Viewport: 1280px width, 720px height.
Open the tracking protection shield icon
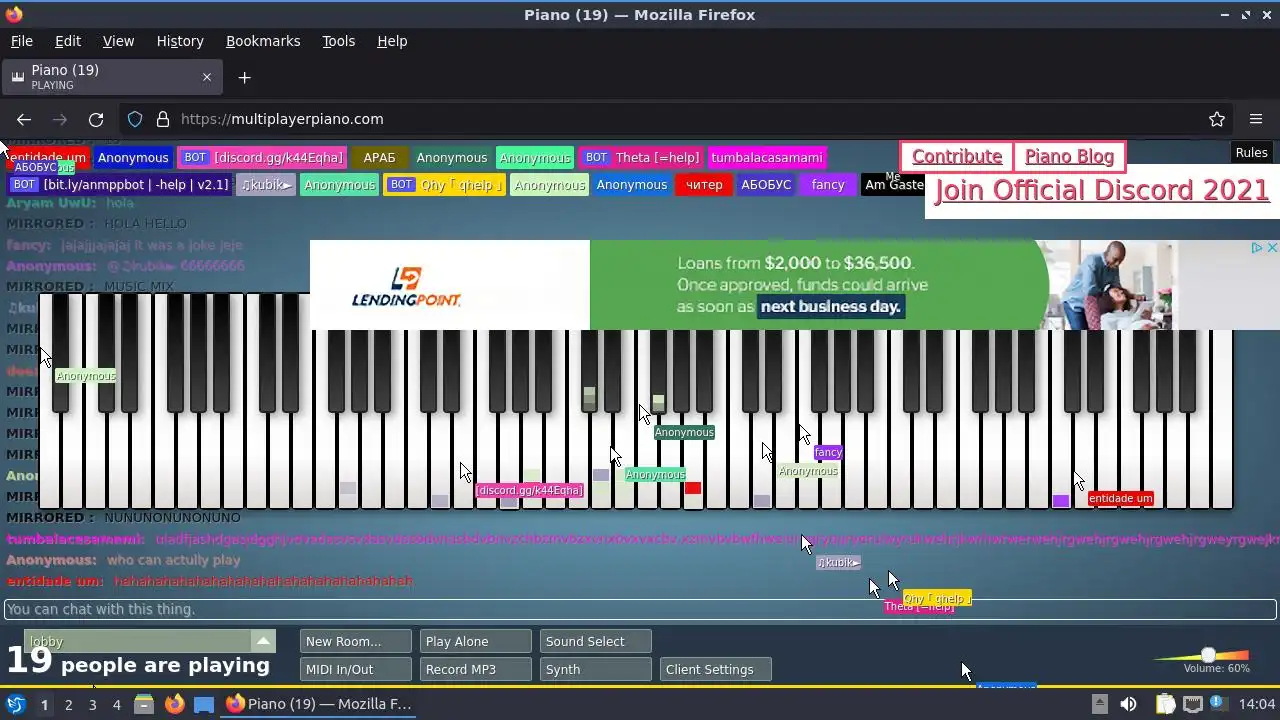(135, 119)
